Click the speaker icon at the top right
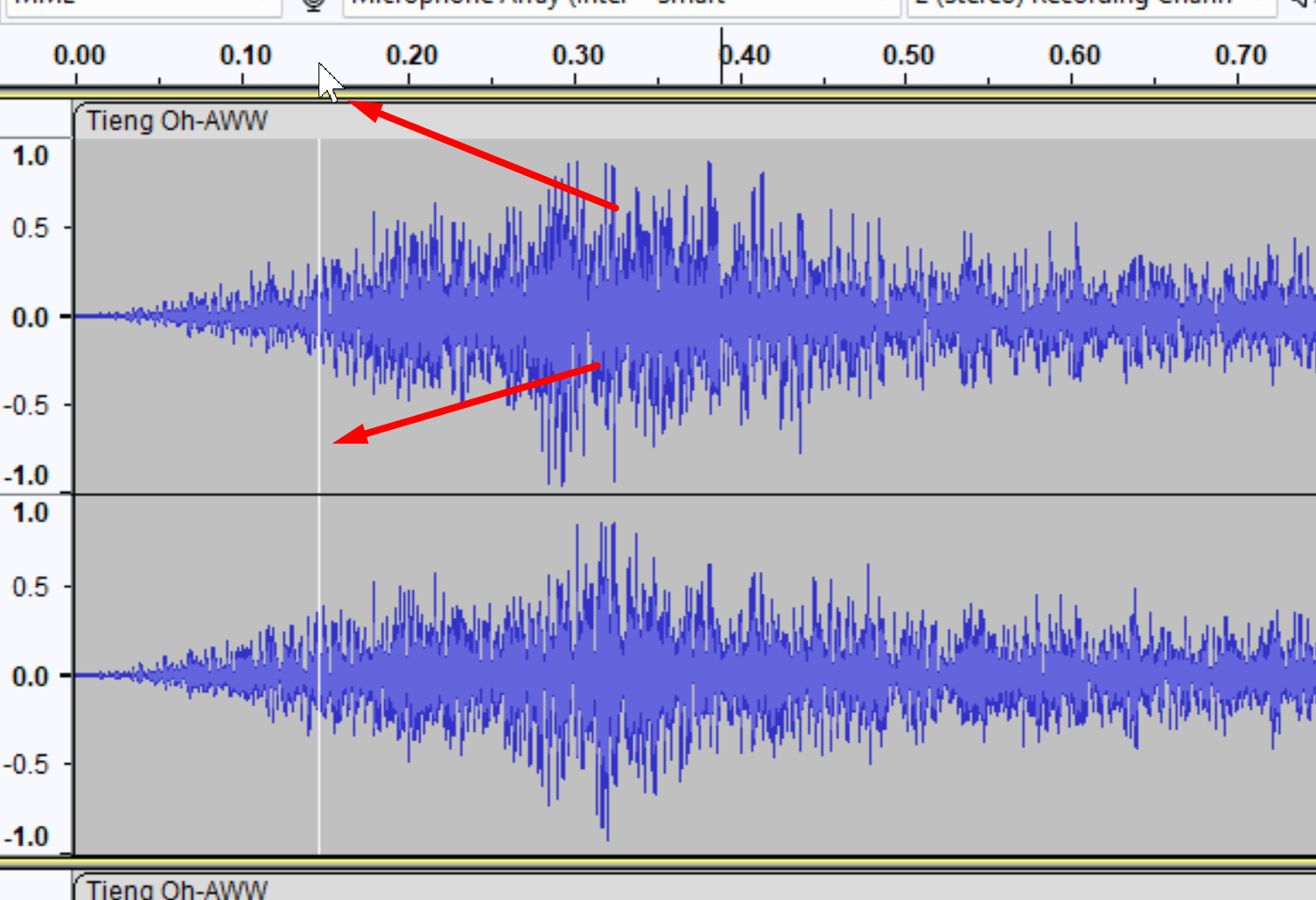This screenshot has height=900, width=1316. pyautogui.click(x=1303, y=5)
